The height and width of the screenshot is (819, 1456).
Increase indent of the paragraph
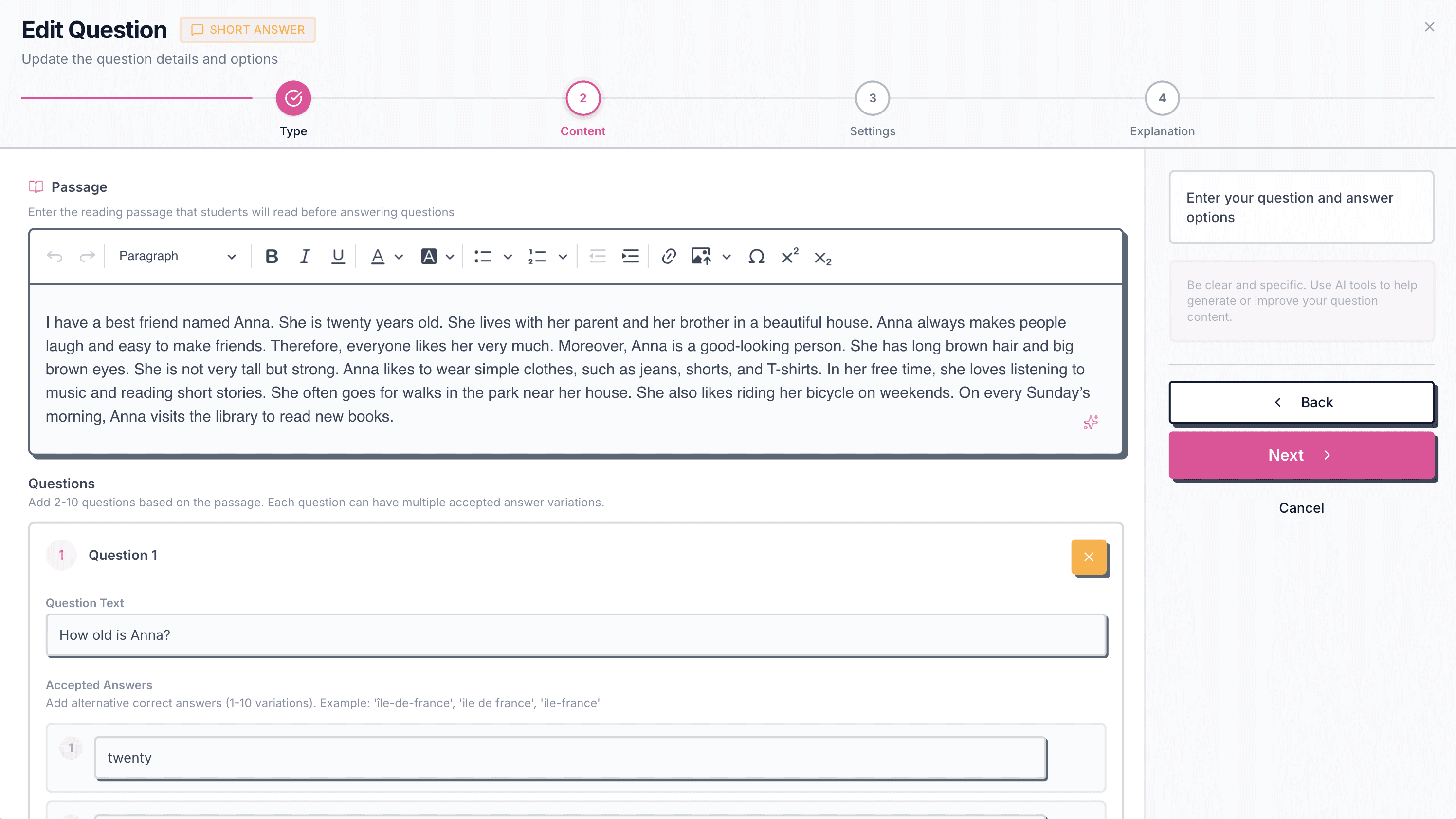pos(630,256)
